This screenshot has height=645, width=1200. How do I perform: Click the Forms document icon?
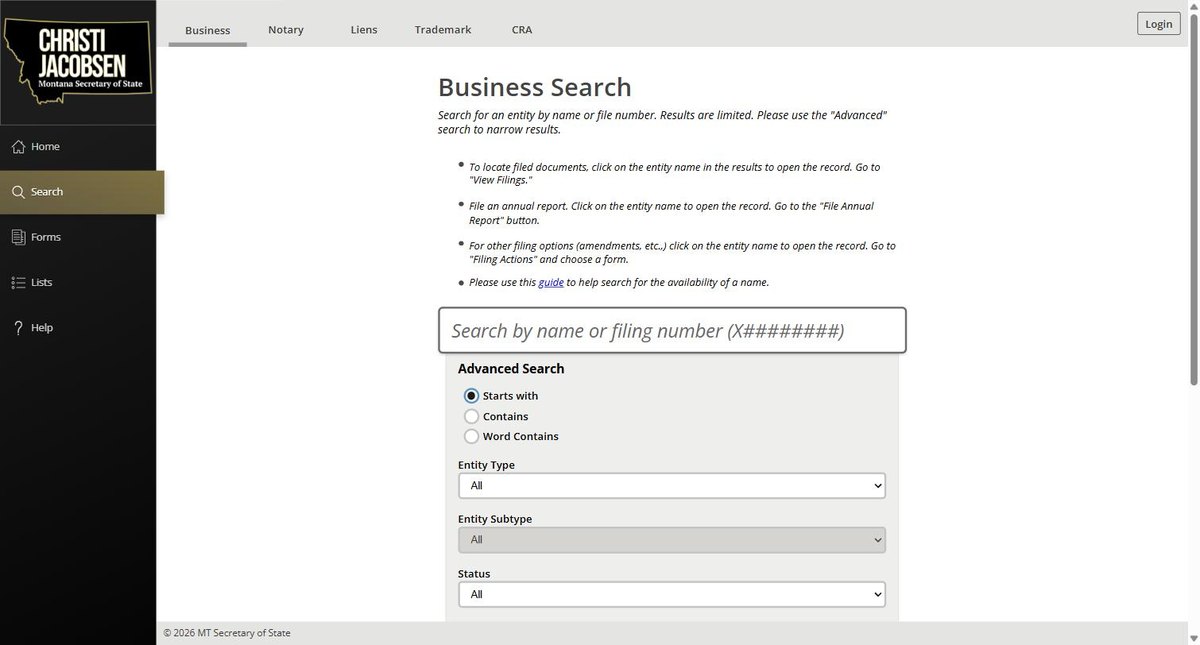click(x=18, y=237)
